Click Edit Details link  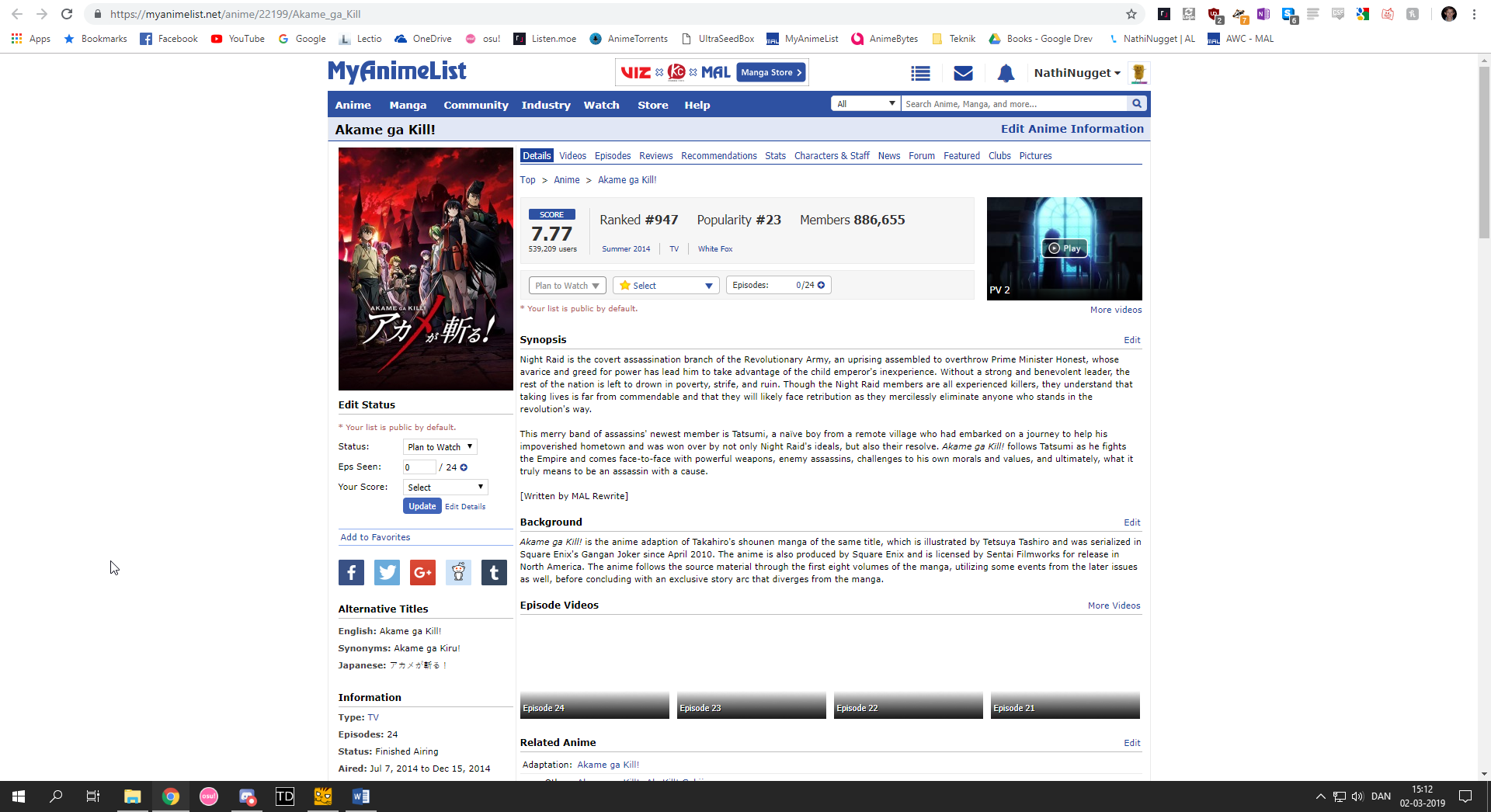pos(465,506)
